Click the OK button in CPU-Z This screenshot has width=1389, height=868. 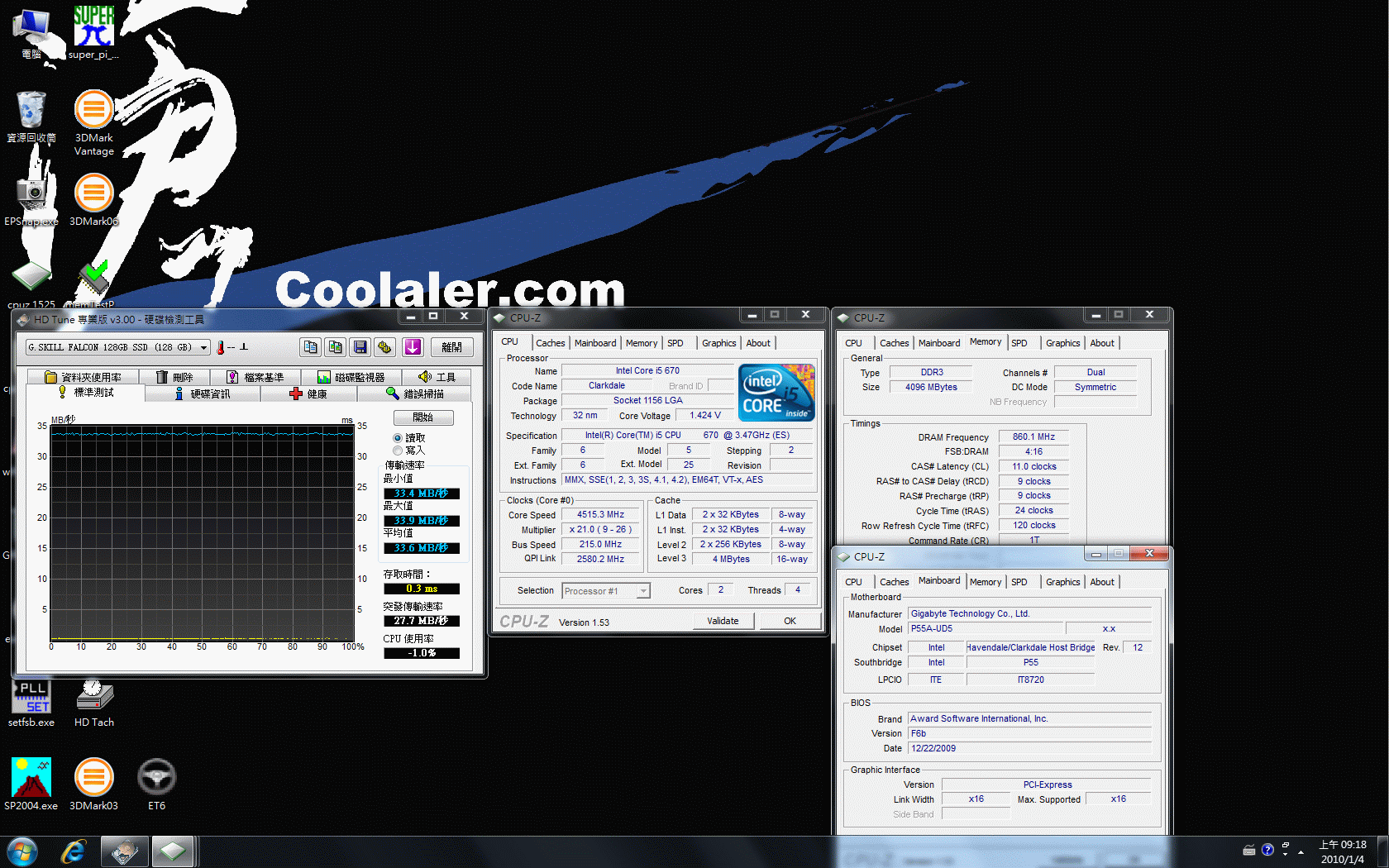pos(790,621)
